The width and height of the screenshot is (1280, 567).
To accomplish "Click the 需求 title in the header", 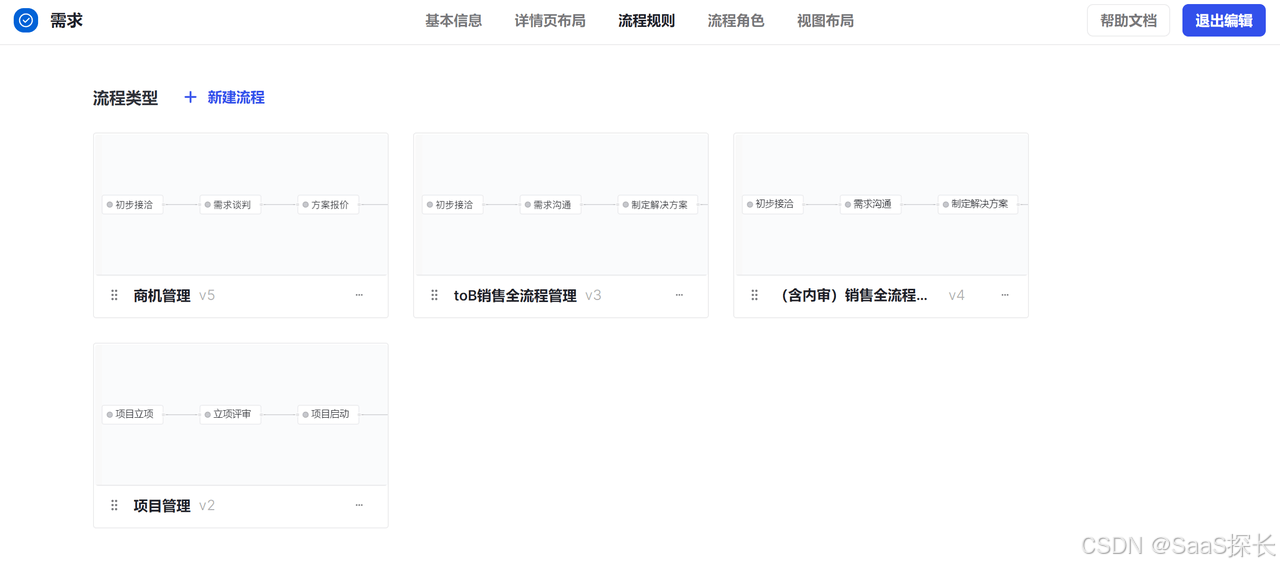I will (x=66, y=20).
